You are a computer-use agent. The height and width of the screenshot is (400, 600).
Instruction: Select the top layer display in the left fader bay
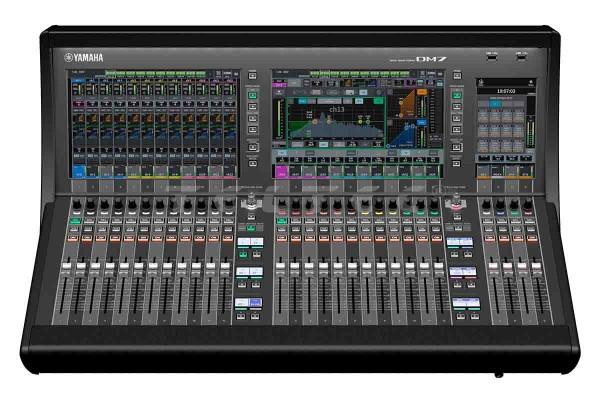(x=250, y=242)
